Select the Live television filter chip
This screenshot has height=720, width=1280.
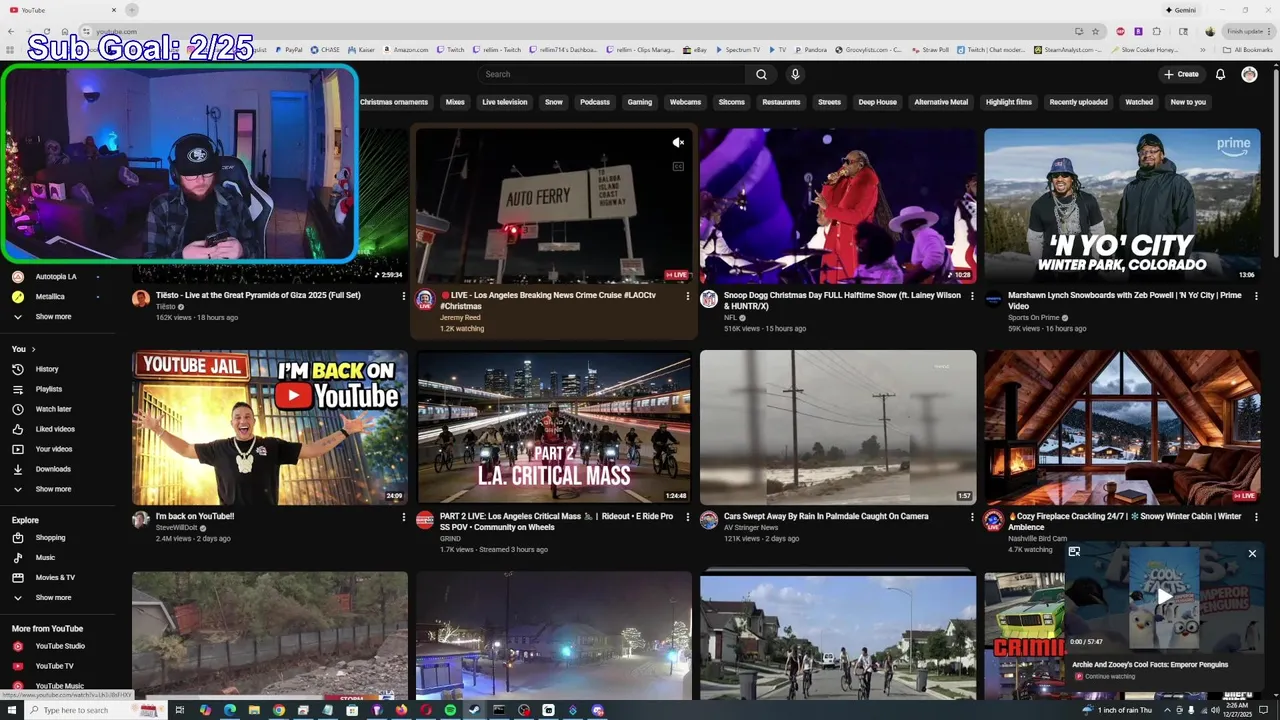pyautogui.click(x=505, y=102)
